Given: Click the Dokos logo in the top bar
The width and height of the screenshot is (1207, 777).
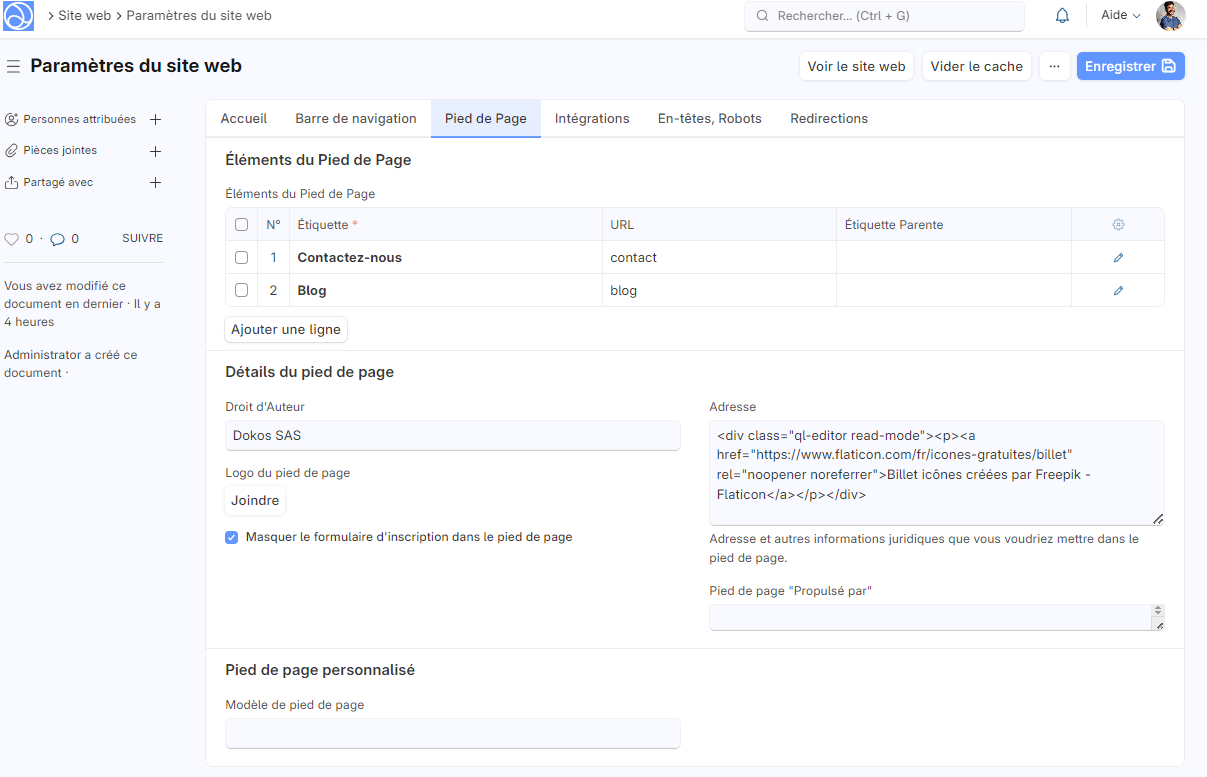Looking at the screenshot, I should pyautogui.click(x=18, y=15).
